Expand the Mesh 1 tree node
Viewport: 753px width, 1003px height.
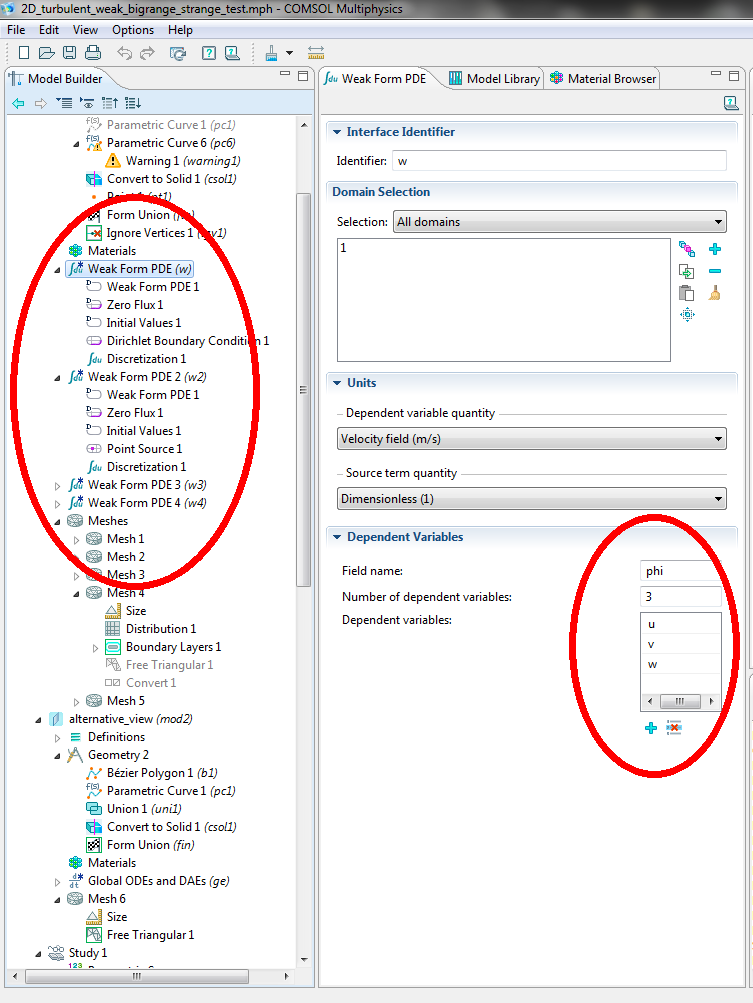(x=77, y=539)
